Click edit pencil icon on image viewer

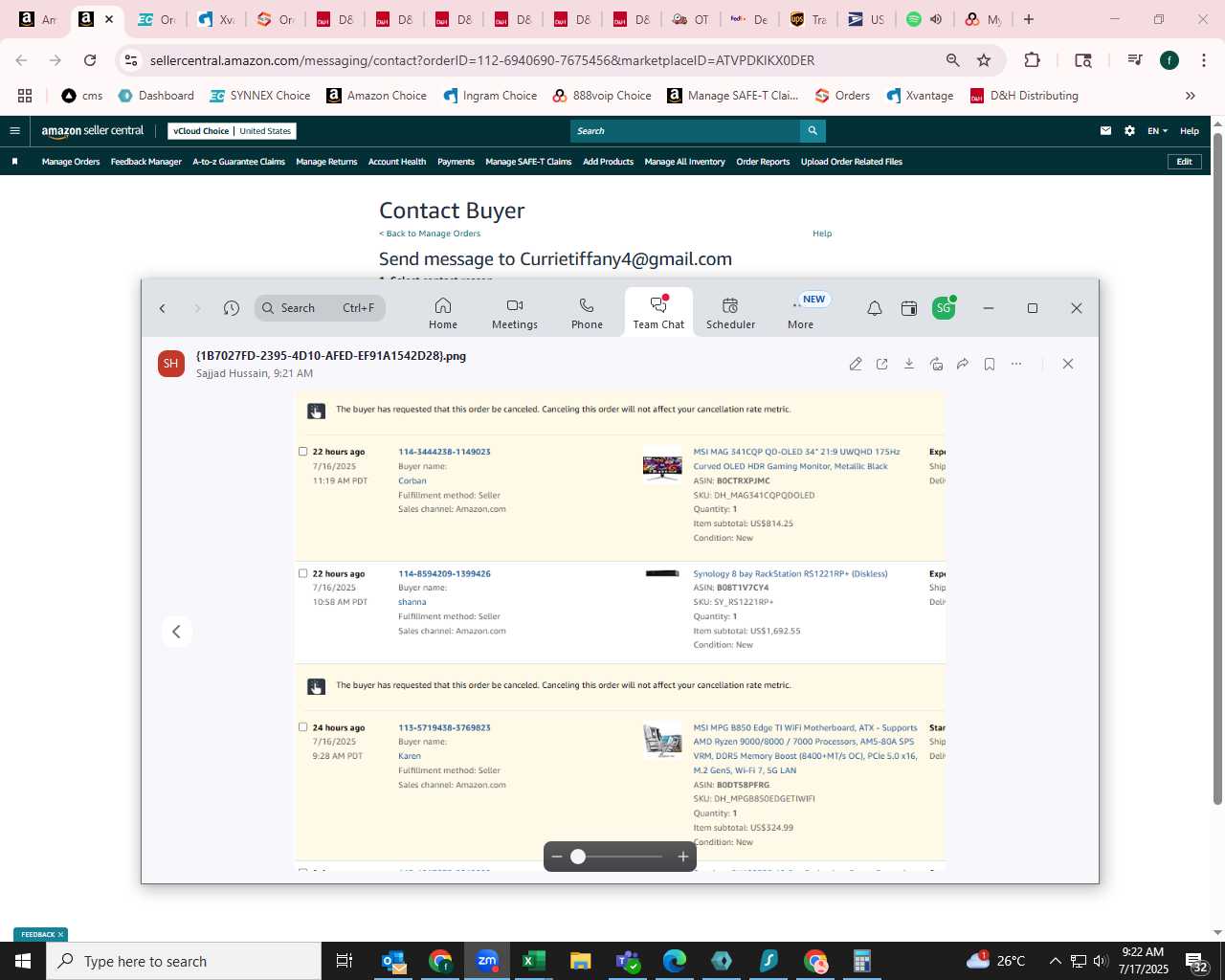[x=856, y=364]
